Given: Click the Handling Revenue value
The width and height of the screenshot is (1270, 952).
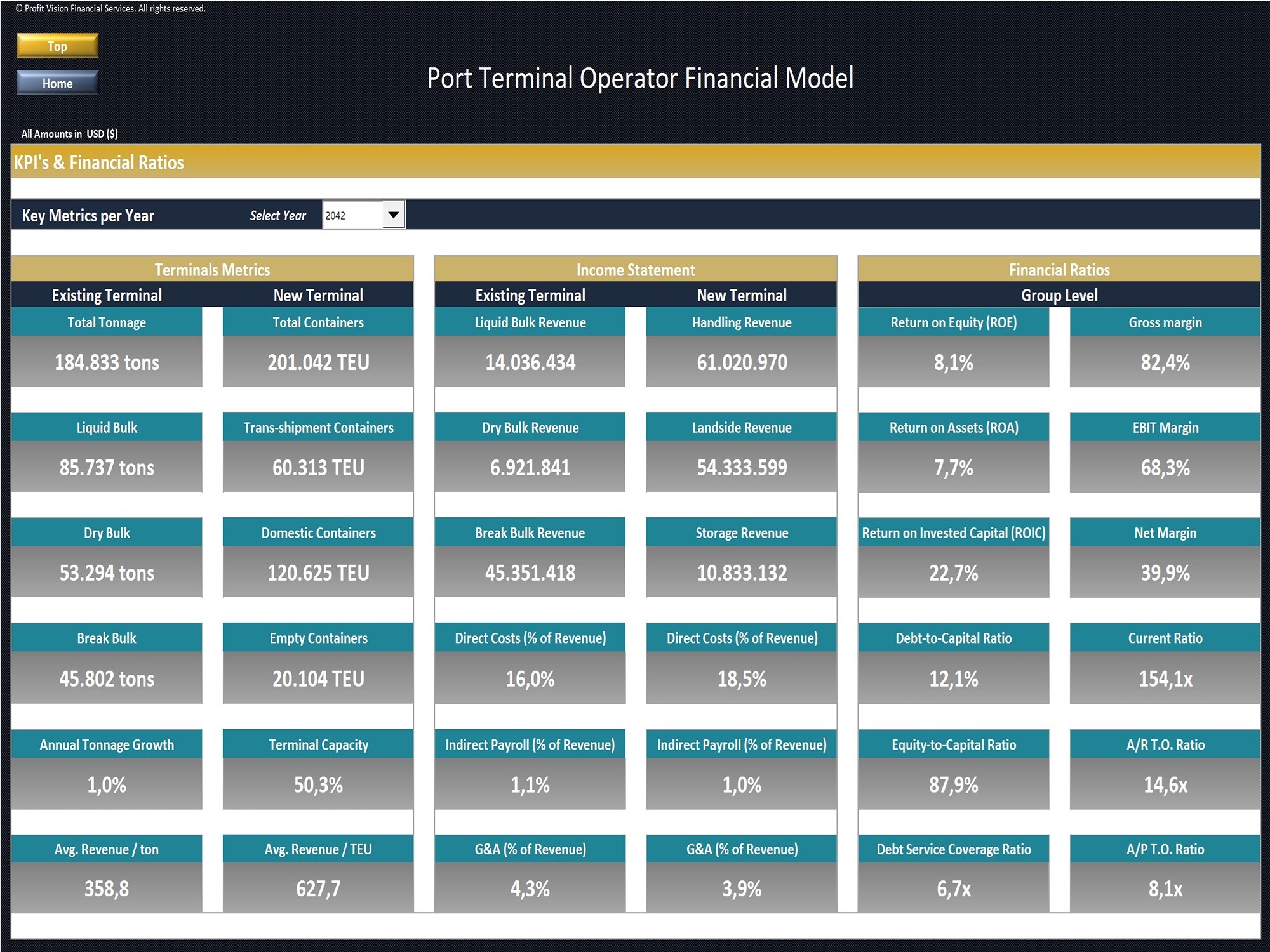Looking at the screenshot, I should (740, 362).
